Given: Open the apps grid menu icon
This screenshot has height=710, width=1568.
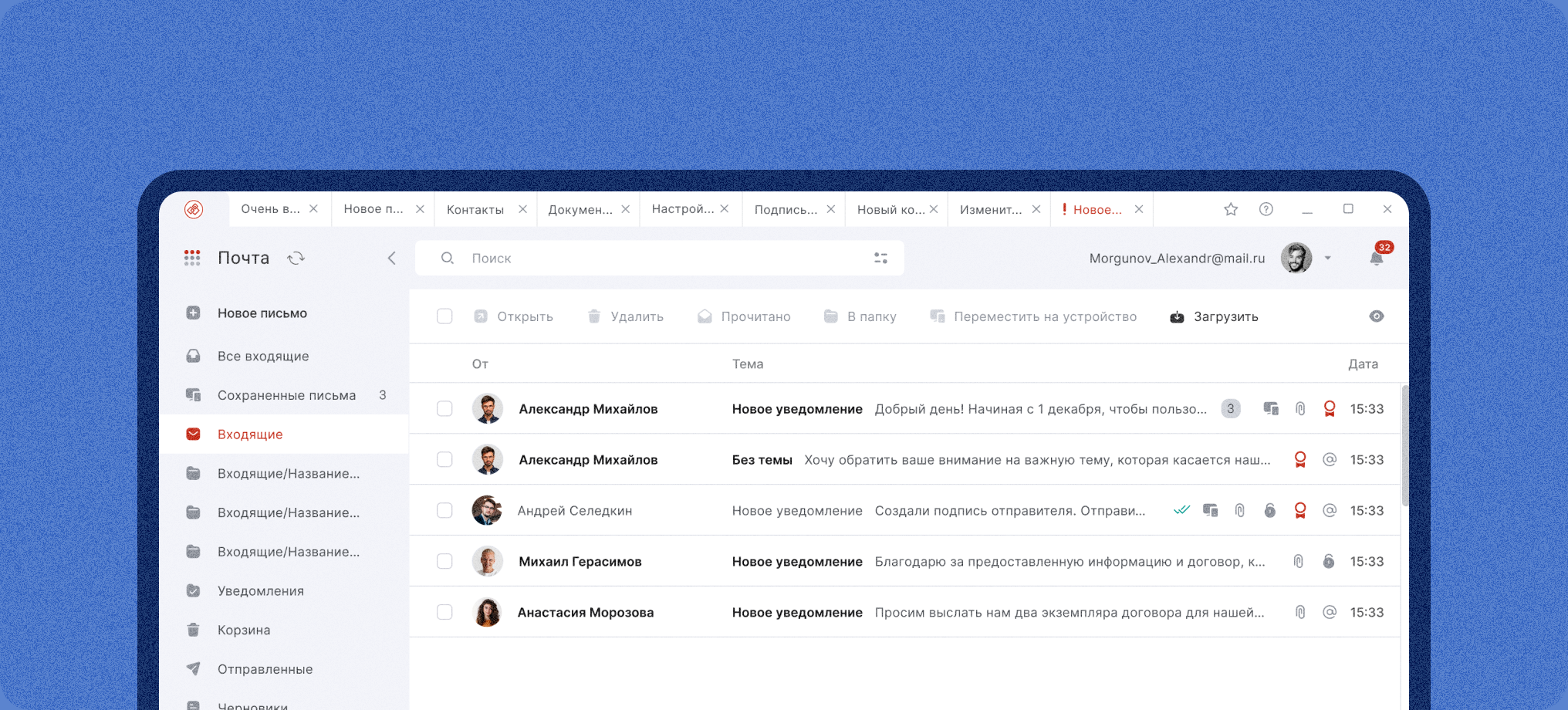Looking at the screenshot, I should (192, 258).
